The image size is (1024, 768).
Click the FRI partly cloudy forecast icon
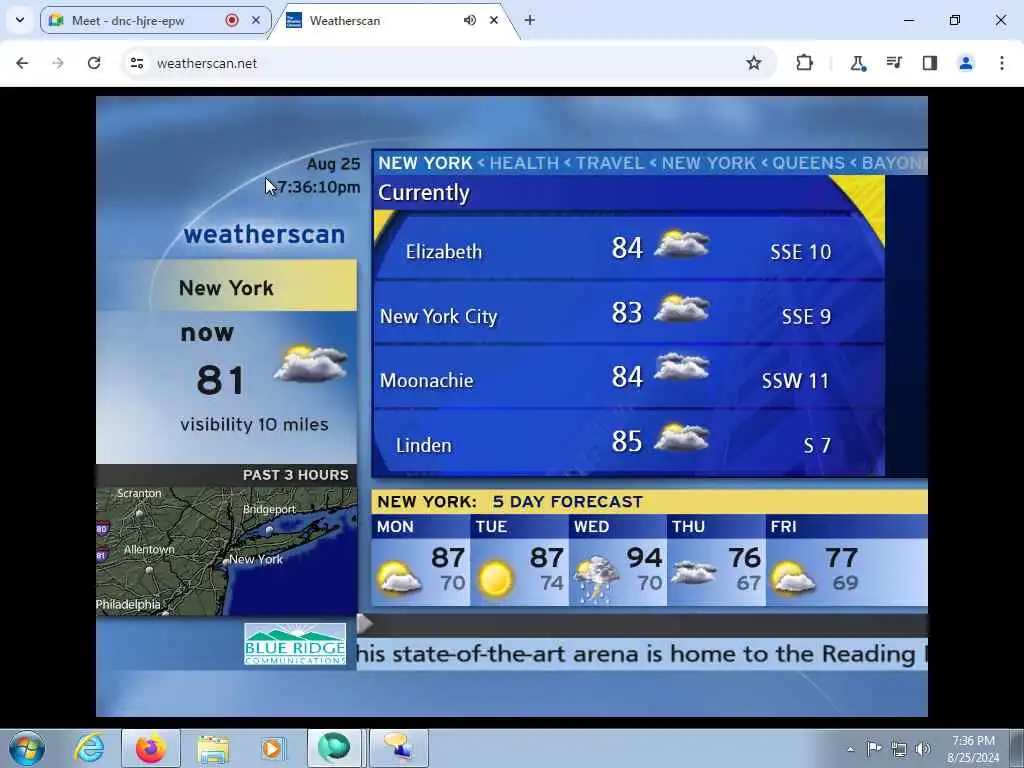point(793,578)
